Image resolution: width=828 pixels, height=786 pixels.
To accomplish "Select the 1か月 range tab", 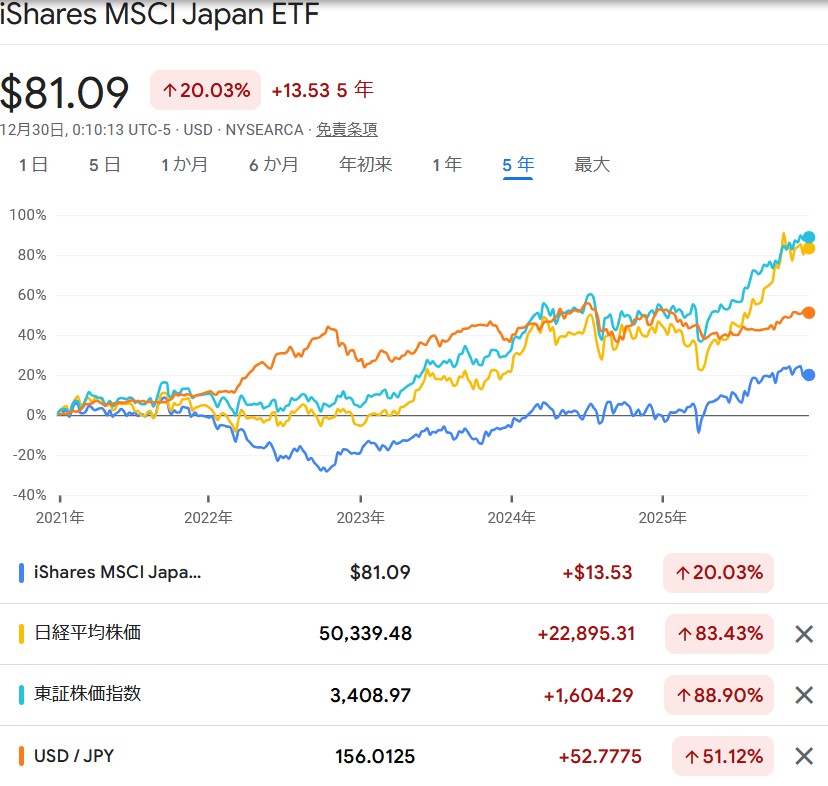I will pyautogui.click(x=185, y=165).
